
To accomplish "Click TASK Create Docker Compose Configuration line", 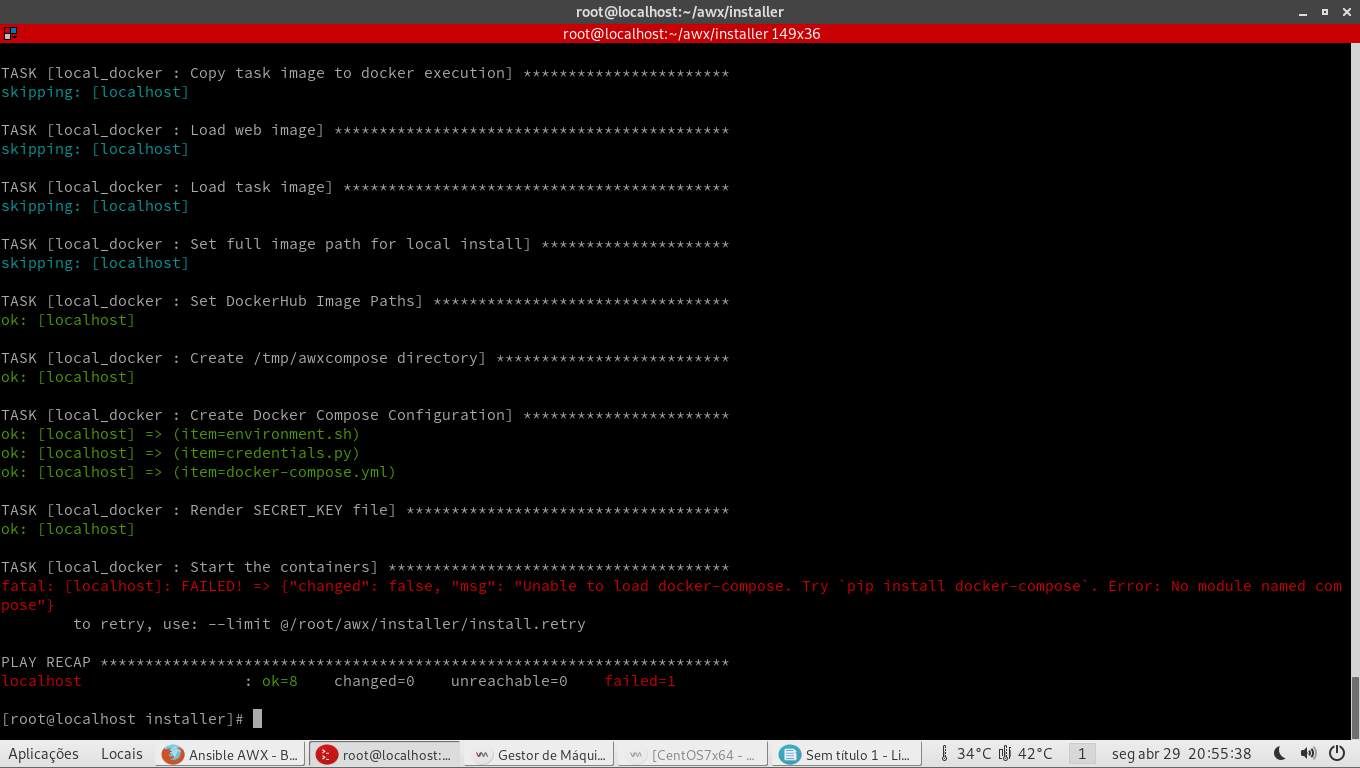I will coord(365,415).
